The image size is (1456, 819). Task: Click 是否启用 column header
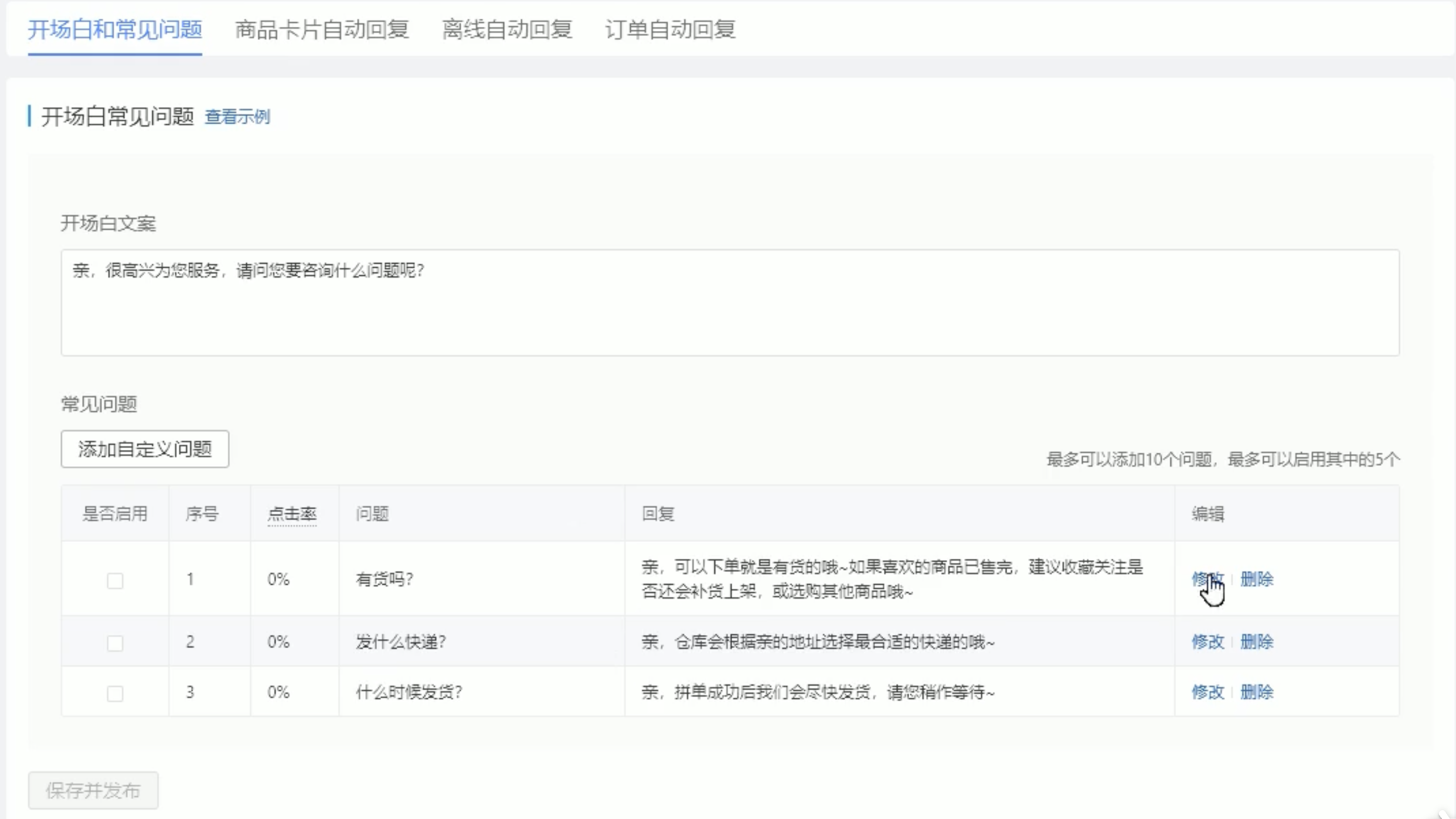(x=115, y=514)
